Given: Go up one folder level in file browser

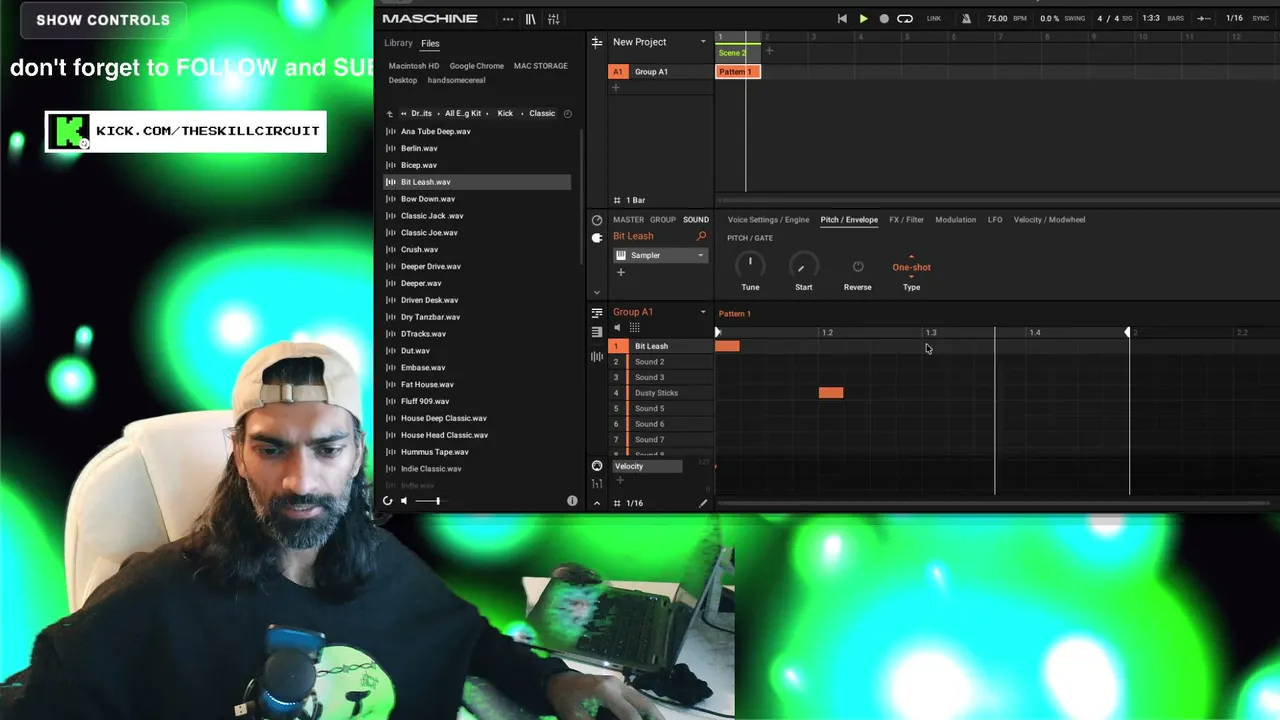Looking at the screenshot, I should tap(390, 114).
